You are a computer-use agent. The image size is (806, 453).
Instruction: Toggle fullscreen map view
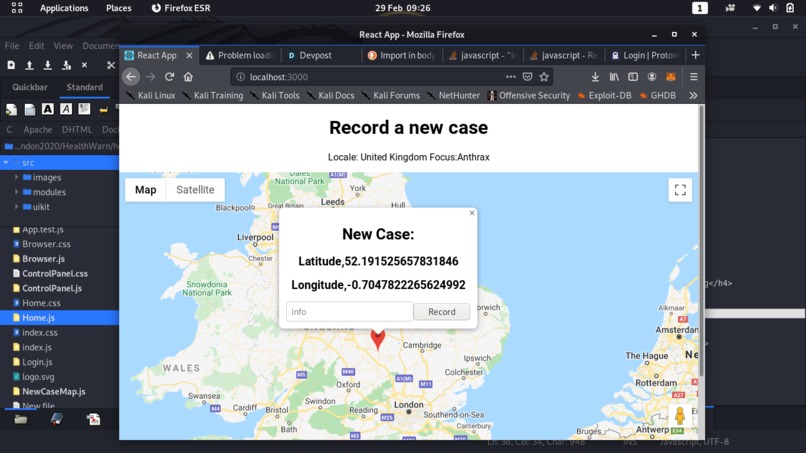pos(680,190)
